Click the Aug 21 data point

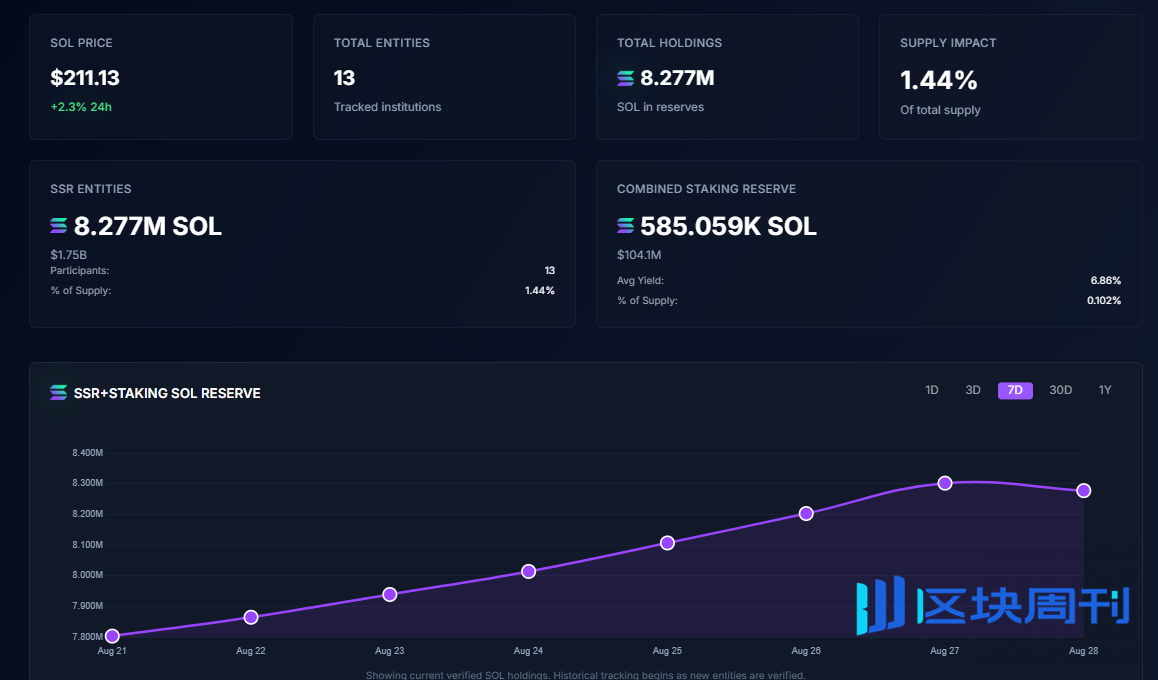(x=112, y=636)
